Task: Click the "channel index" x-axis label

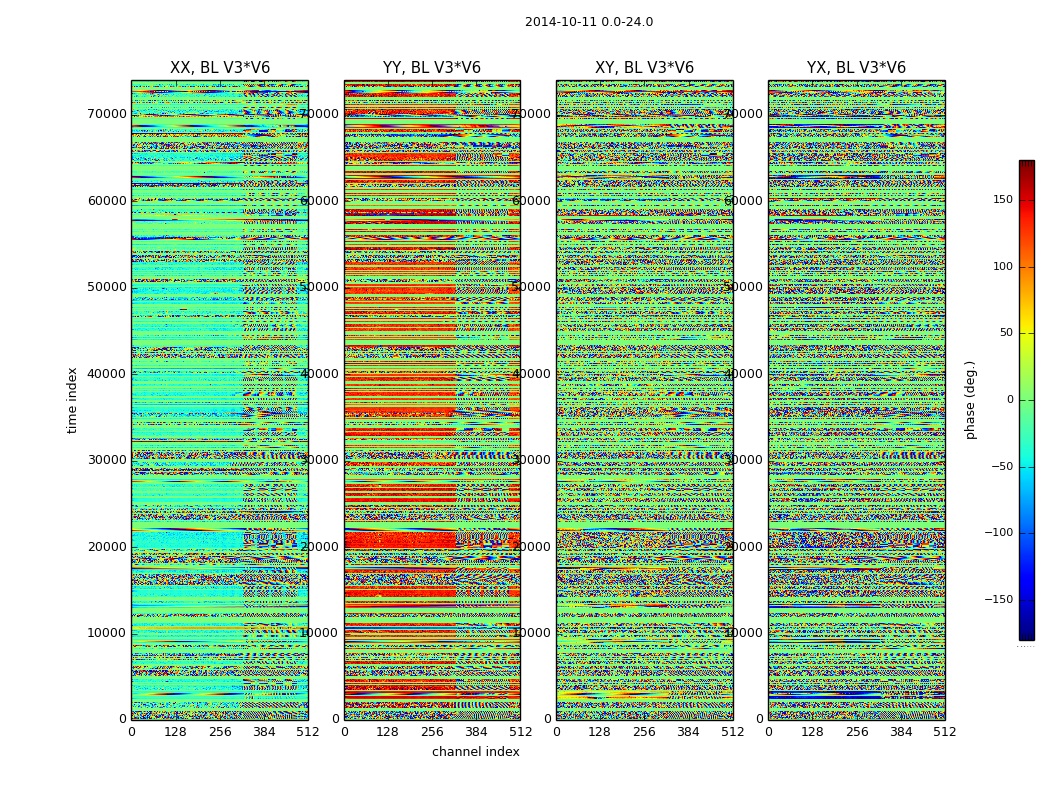Action: coord(475,752)
